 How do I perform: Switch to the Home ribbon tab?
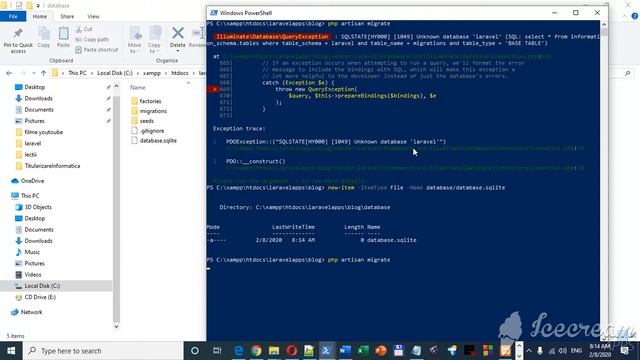pyautogui.click(x=40, y=16)
